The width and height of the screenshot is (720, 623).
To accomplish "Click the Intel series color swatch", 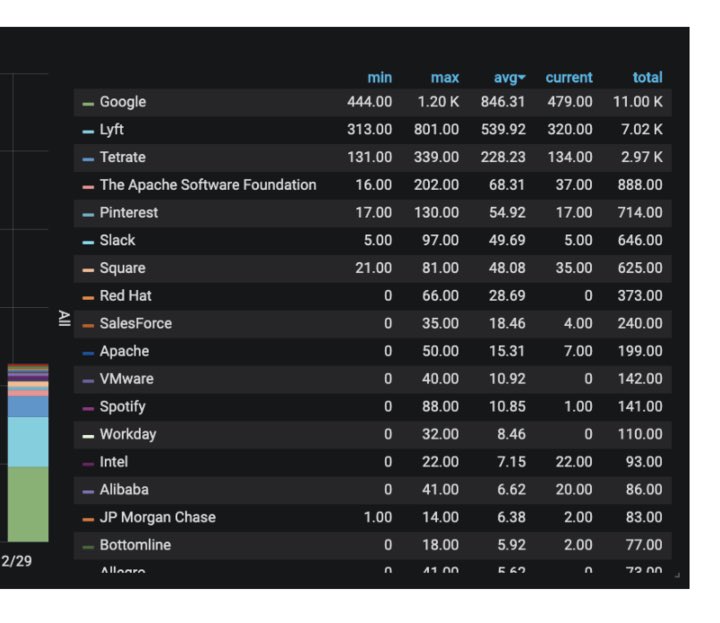I will [88, 464].
